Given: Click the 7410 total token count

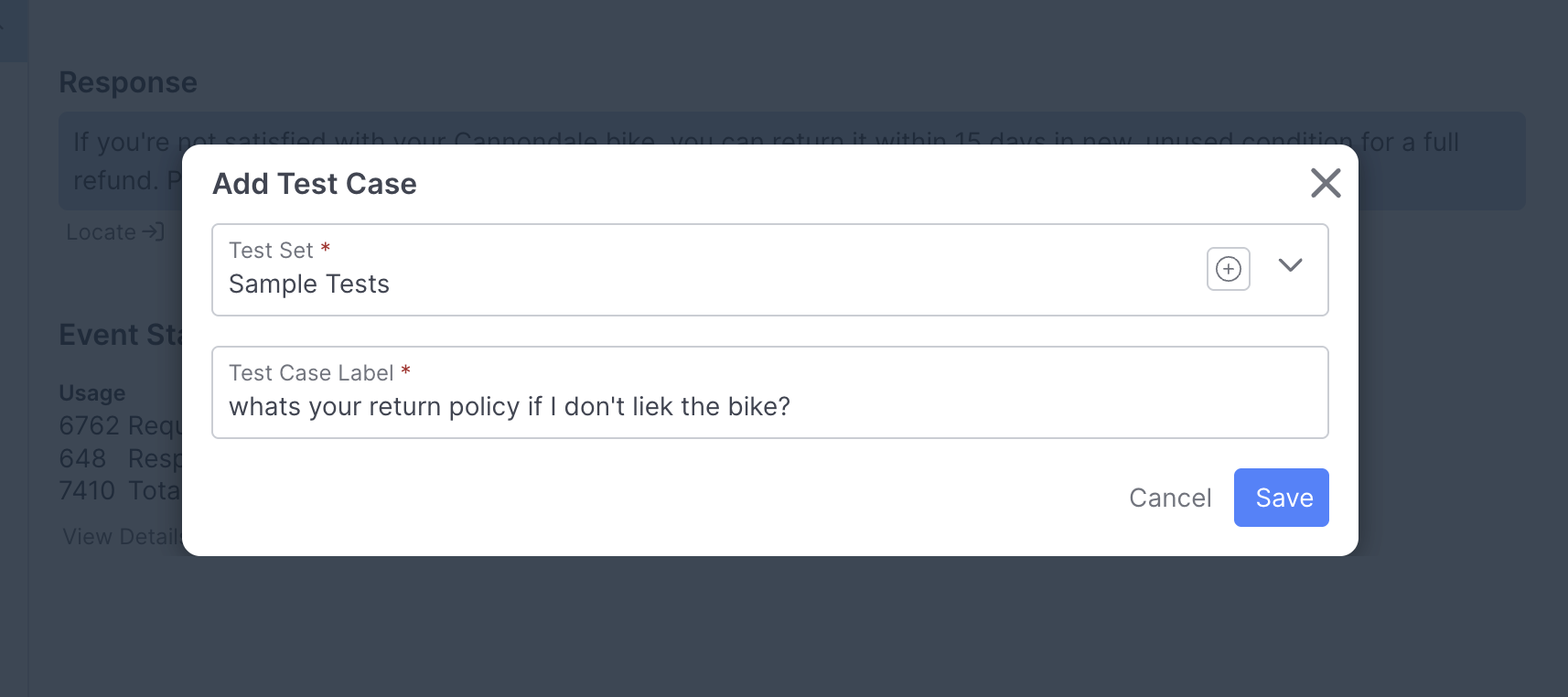Looking at the screenshot, I should click(x=87, y=491).
